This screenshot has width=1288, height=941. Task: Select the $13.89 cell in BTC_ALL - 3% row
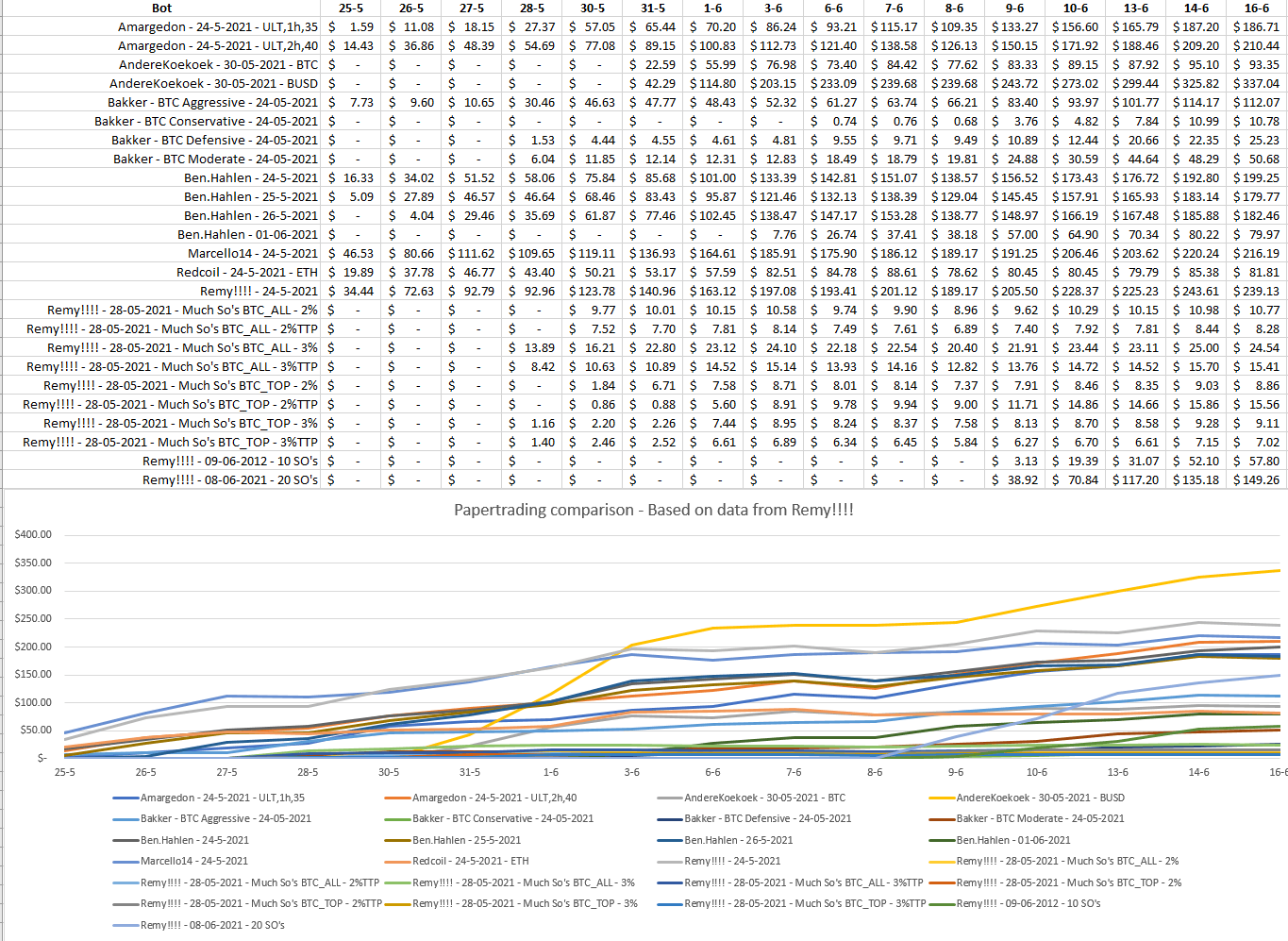pos(532,348)
